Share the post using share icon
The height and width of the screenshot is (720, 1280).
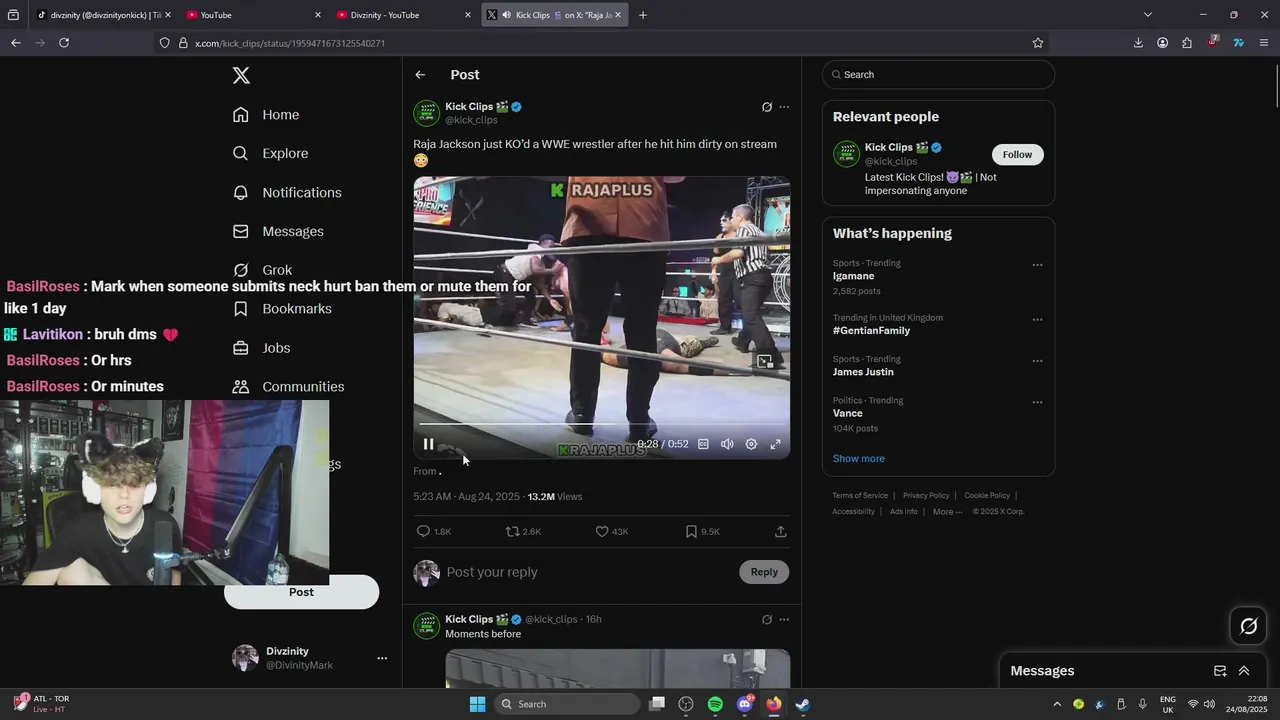[781, 532]
